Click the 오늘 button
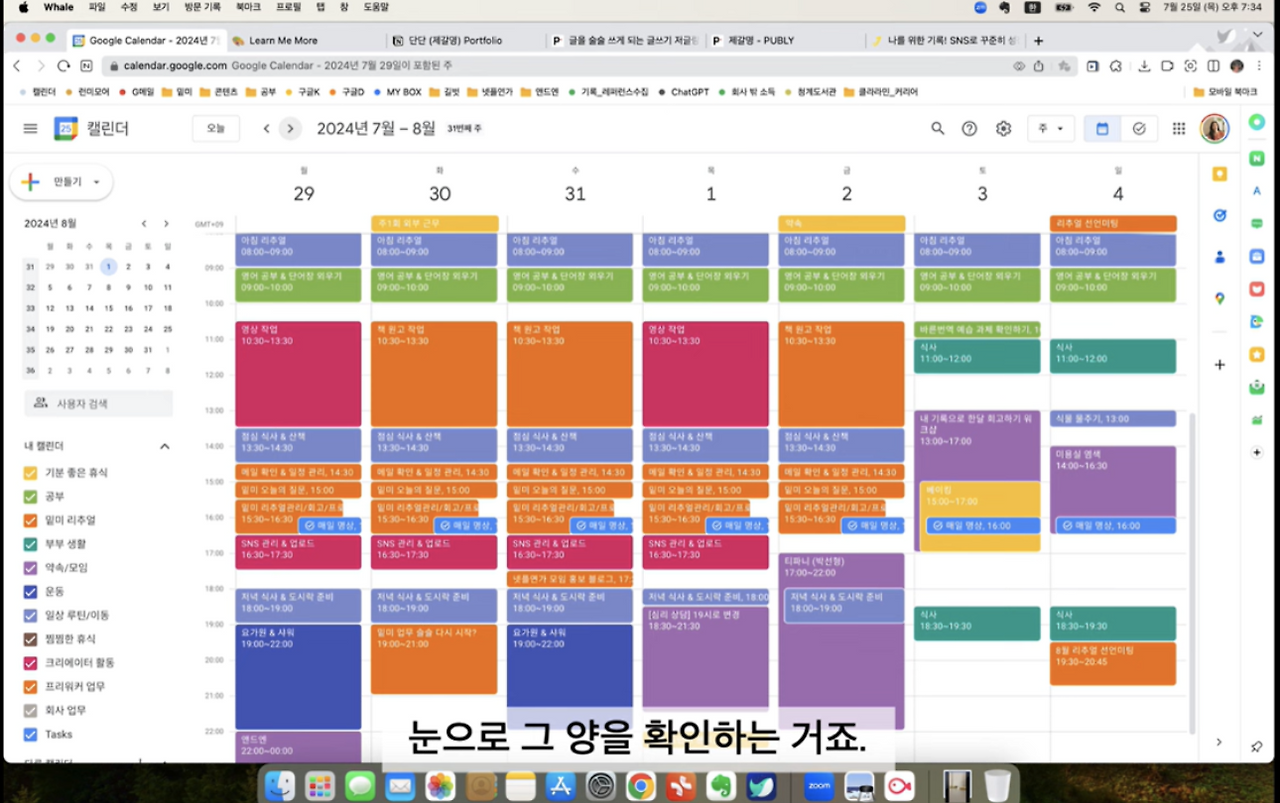The image size is (1280, 803). 214,129
